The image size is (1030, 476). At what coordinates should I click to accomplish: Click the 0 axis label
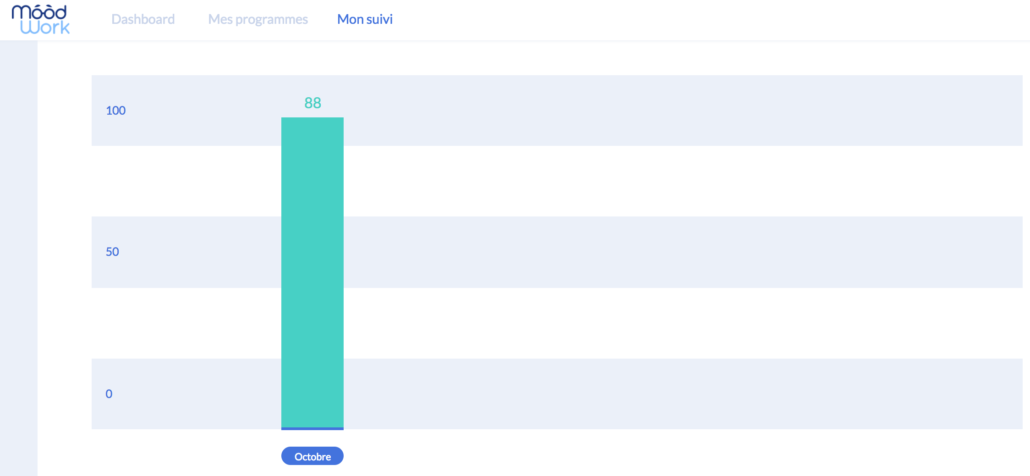(109, 394)
